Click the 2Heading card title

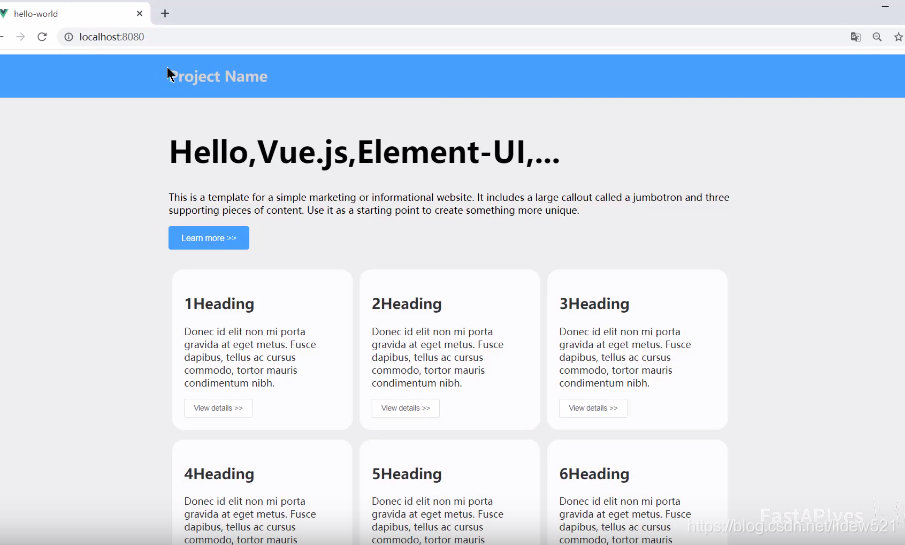(x=407, y=304)
